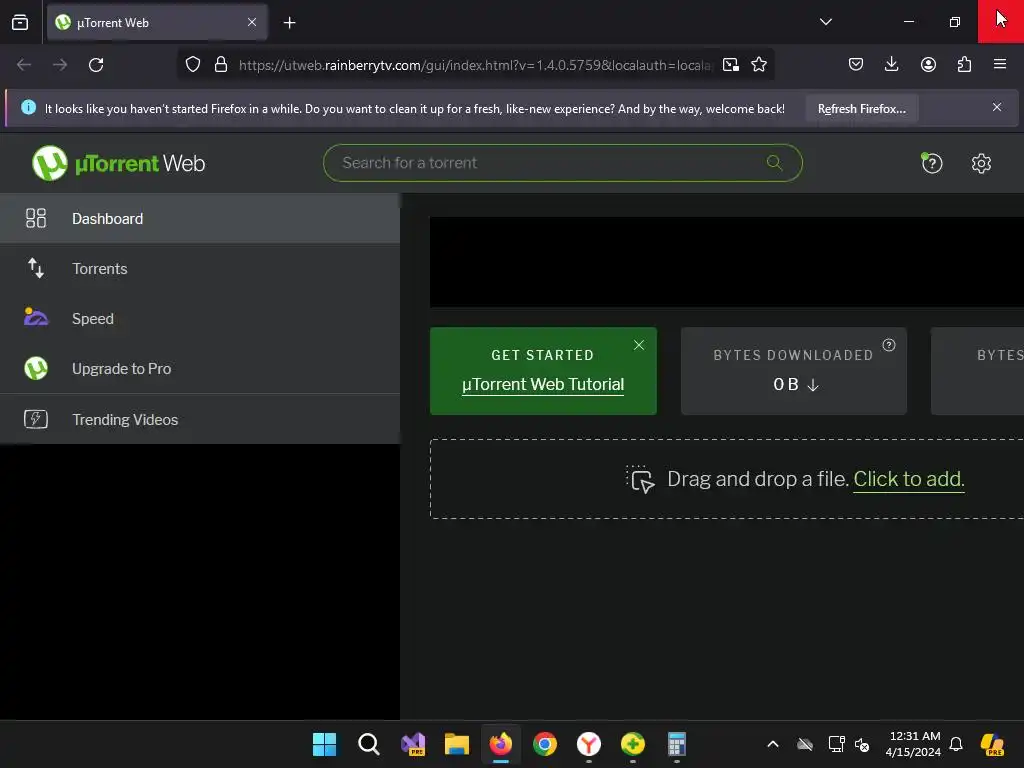
Task: Open the Torrents up-down arrows icon
Action: tap(36, 268)
